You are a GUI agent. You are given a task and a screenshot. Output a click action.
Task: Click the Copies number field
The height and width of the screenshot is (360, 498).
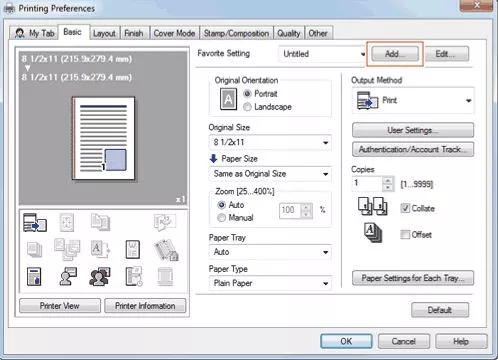coord(367,184)
